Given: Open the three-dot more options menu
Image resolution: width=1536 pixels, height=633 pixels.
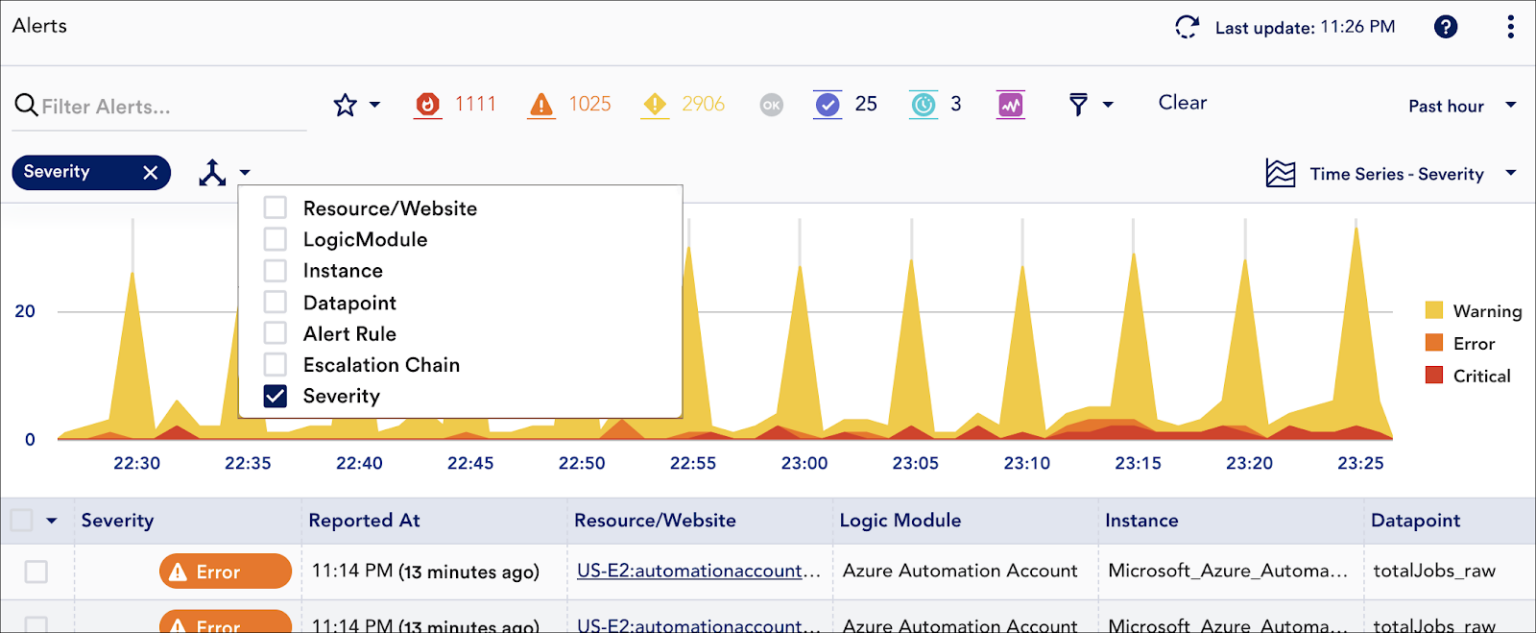Looking at the screenshot, I should coord(1510,27).
